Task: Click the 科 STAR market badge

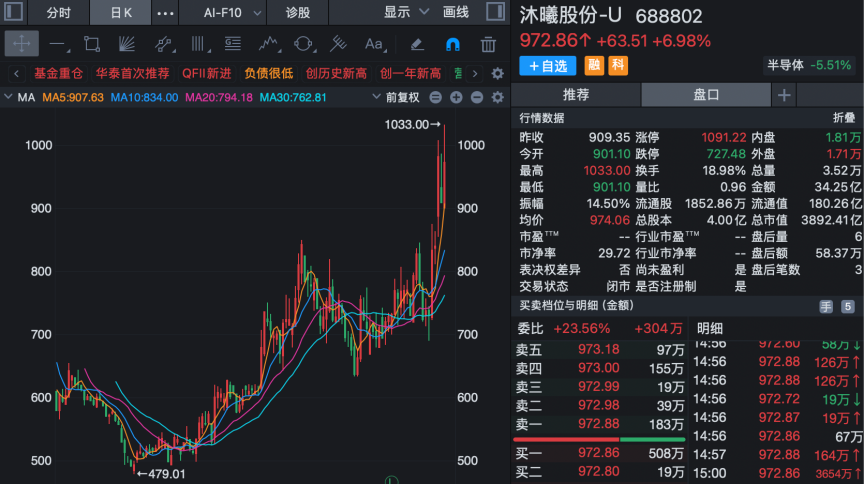Action: pos(618,66)
